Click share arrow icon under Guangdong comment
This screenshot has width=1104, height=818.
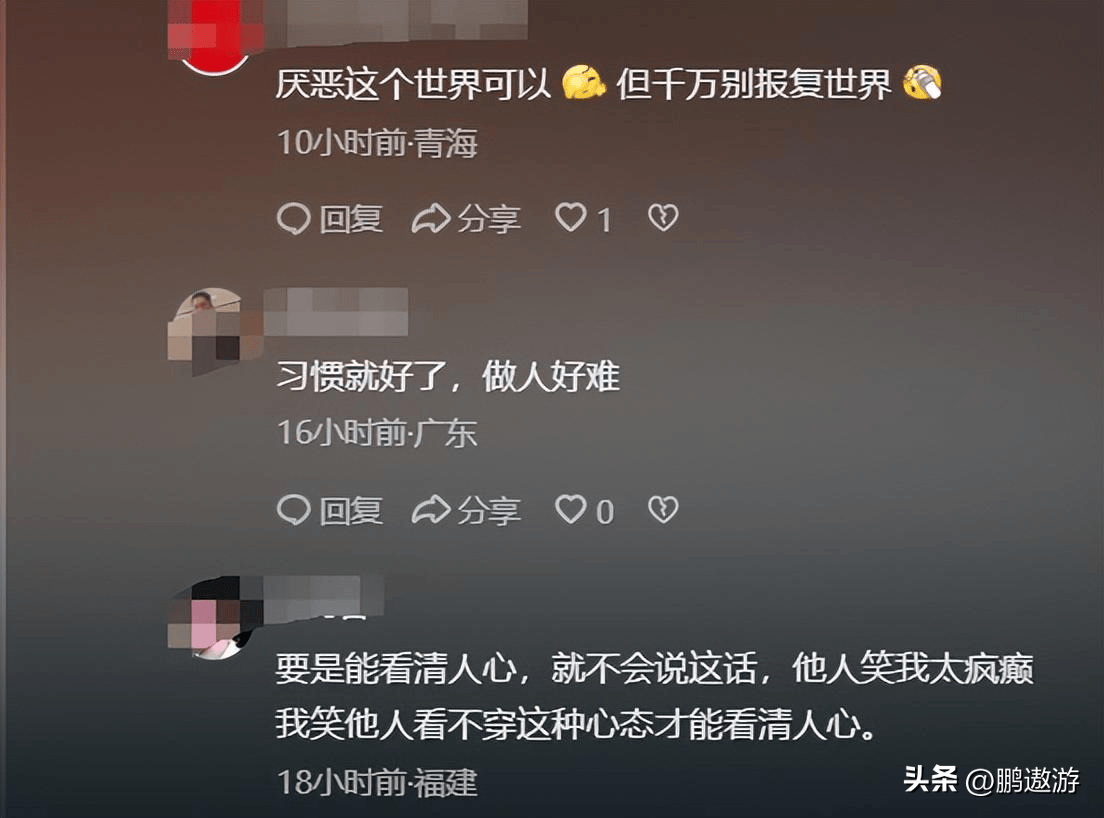pyautogui.click(x=431, y=510)
